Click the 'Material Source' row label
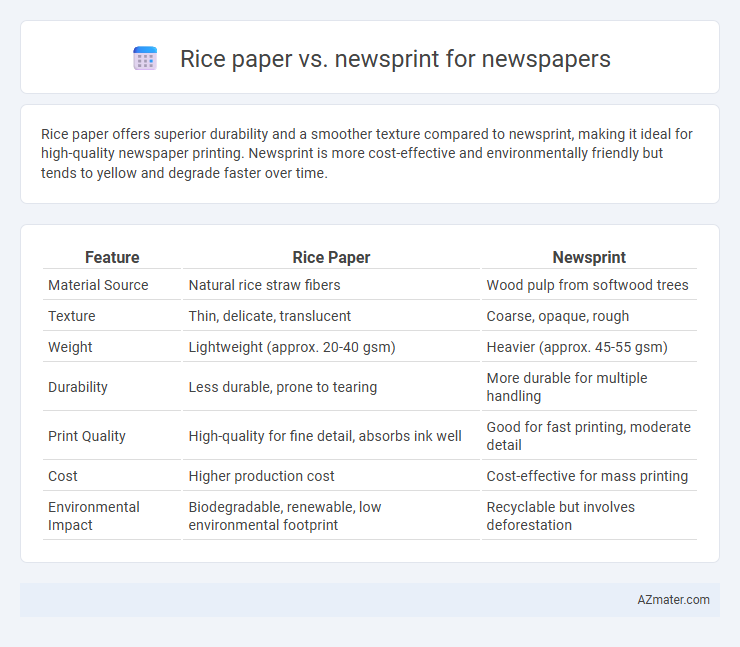The height and width of the screenshot is (647, 740). coord(98,285)
